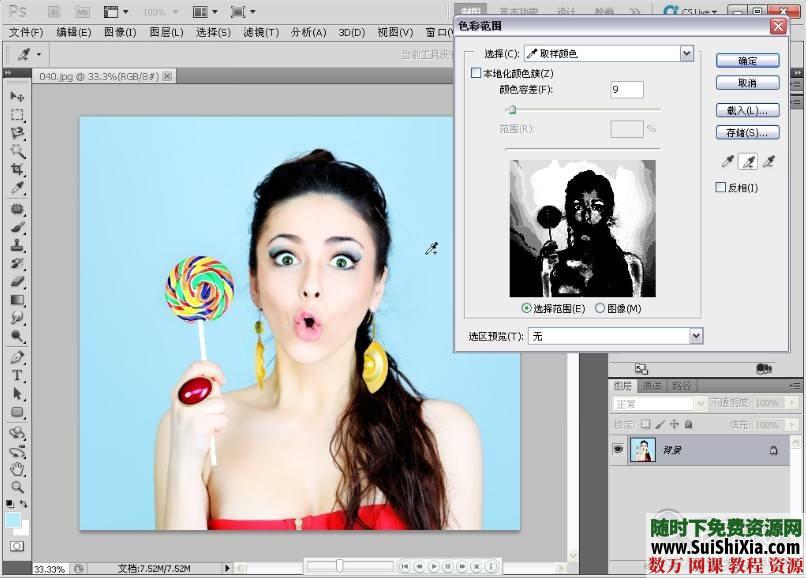Select the 3D Camera Rotate tool
Screen dimensions: 806x578
(x=17, y=451)
